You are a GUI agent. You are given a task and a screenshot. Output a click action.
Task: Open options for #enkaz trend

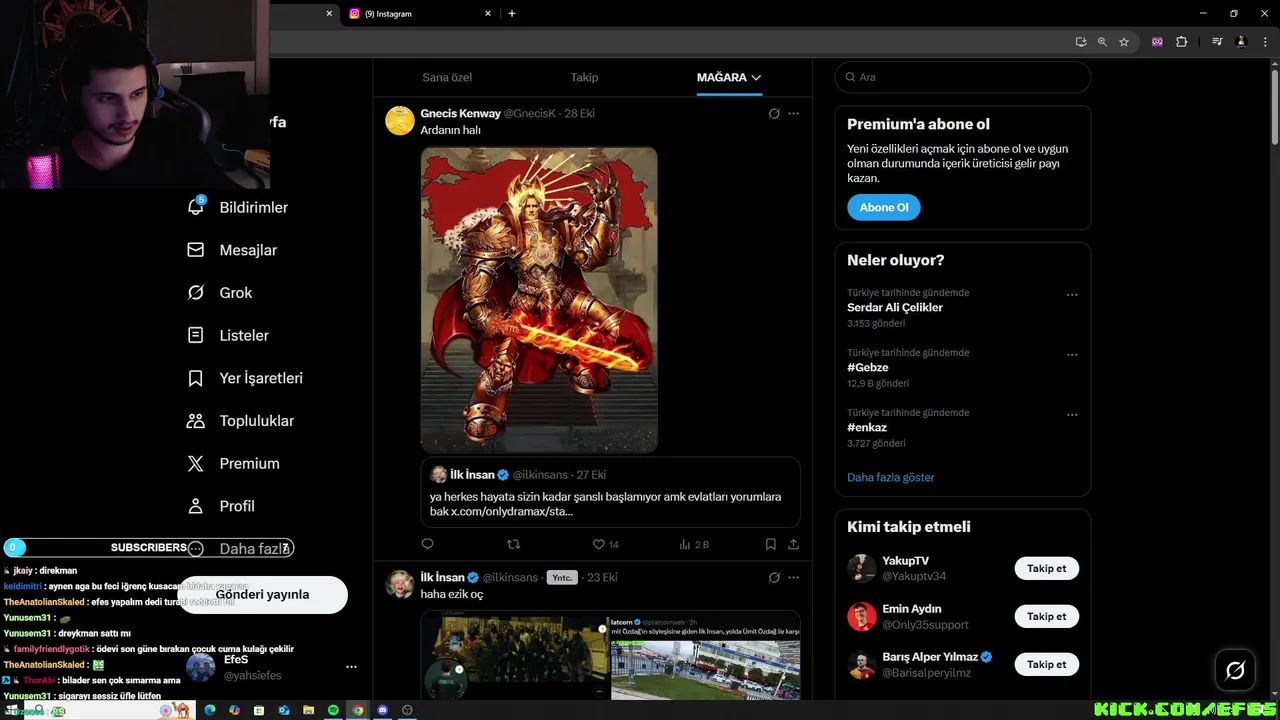(1072, 415)
